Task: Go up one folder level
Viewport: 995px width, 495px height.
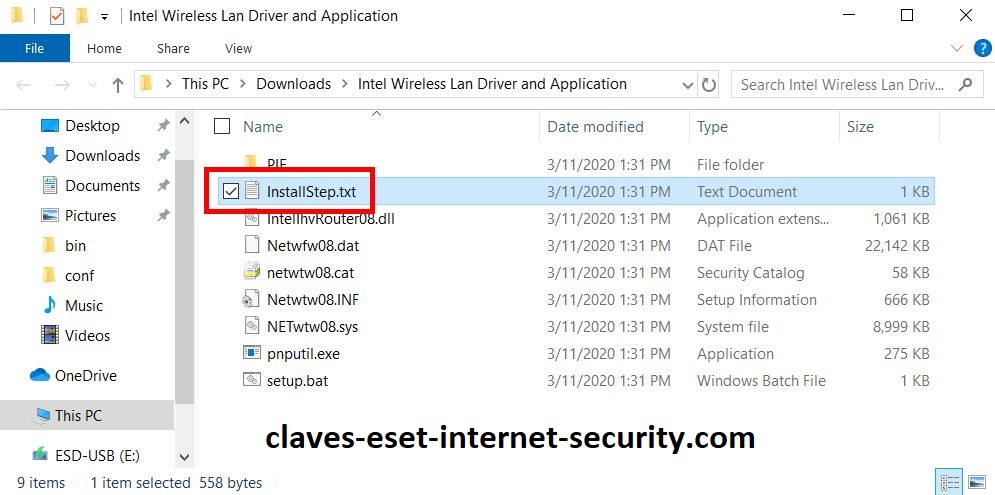Action: coord(118,85)
